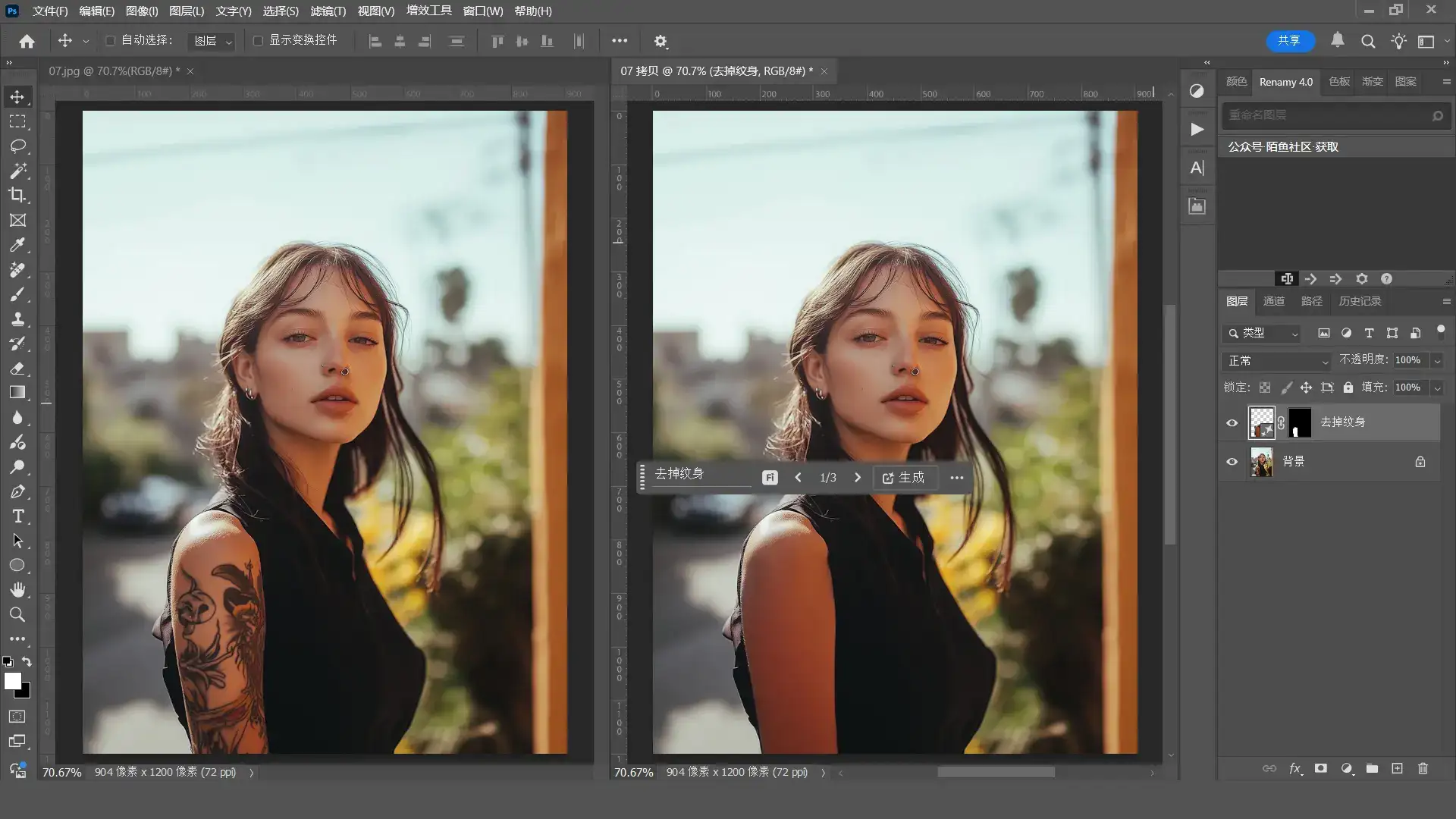
Task: Click the blue 共享 share button
Action: click(1289, 41)
